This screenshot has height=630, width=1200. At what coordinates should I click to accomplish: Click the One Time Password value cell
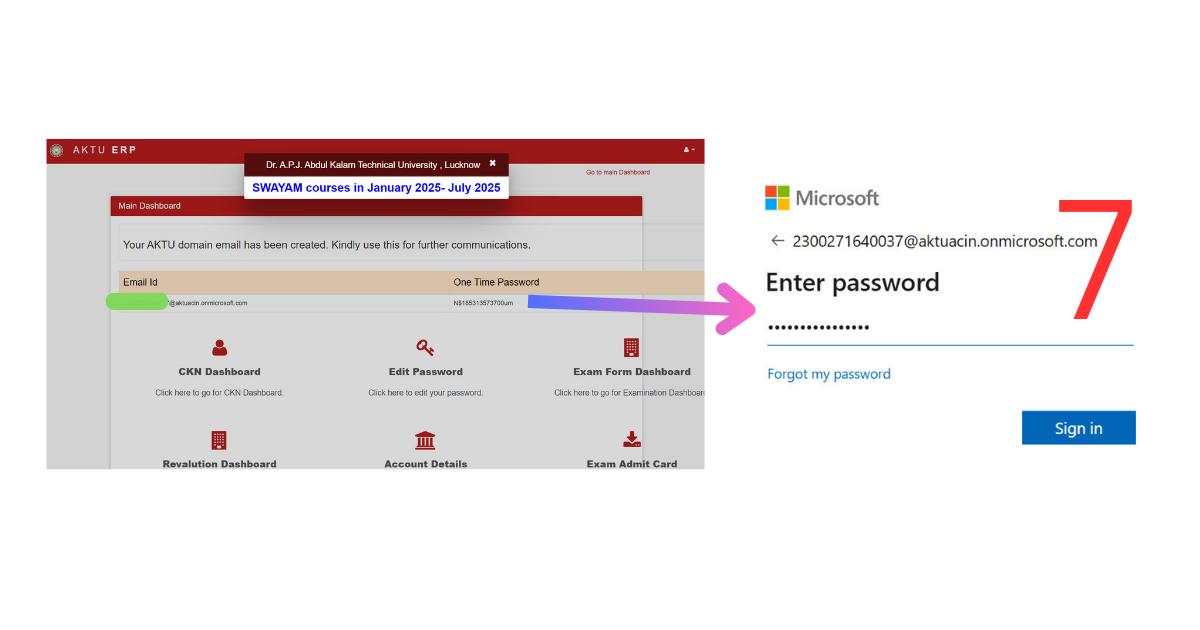pos(578,303)
